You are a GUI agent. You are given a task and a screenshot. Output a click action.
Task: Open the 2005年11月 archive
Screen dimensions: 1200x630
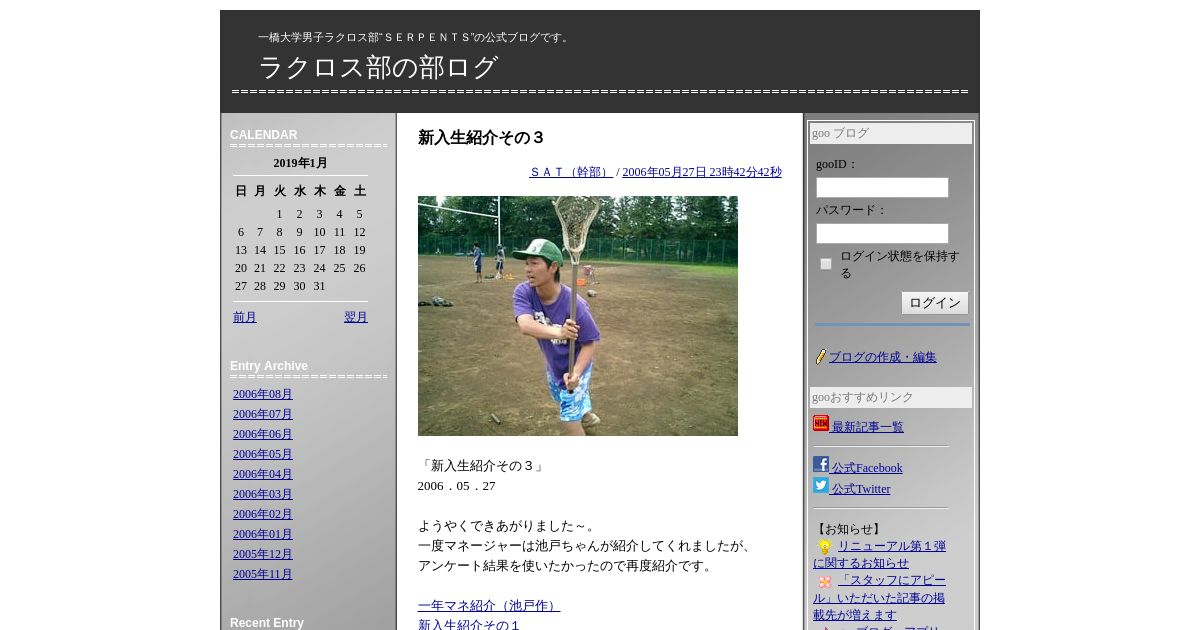[263, 574]
